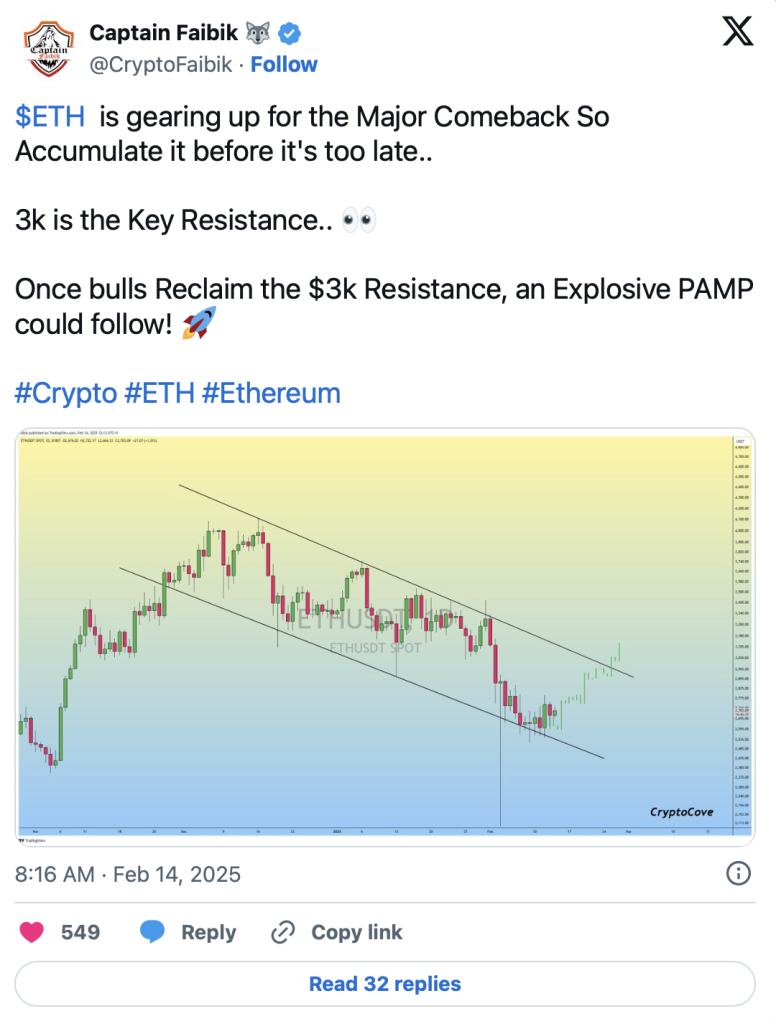Open the #ETH hashtag
The image size is (776, 1024).
pyautogui.click(x=158, y=392)
